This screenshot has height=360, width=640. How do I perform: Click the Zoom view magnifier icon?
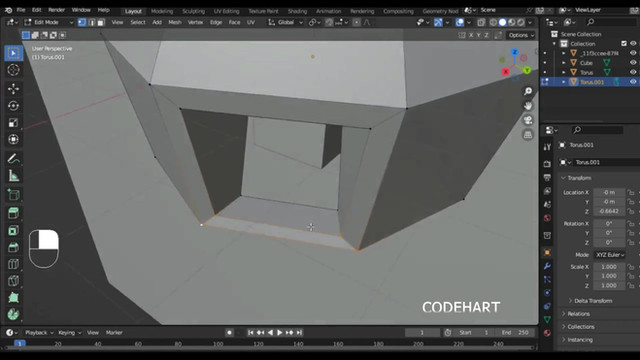click(528, 91)
